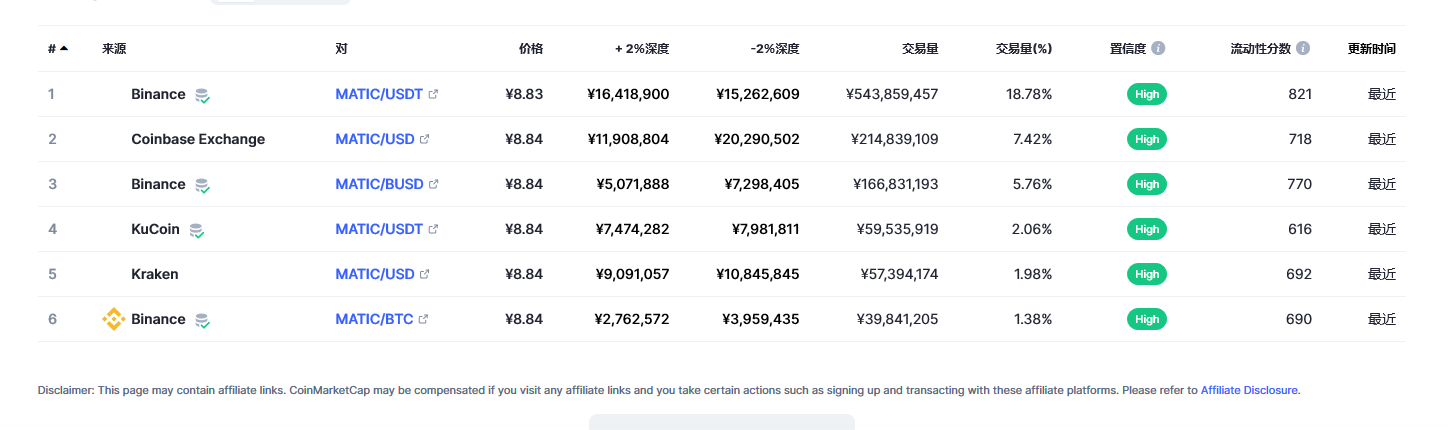Sort by the 更新时间 column header

point(1372,48)
